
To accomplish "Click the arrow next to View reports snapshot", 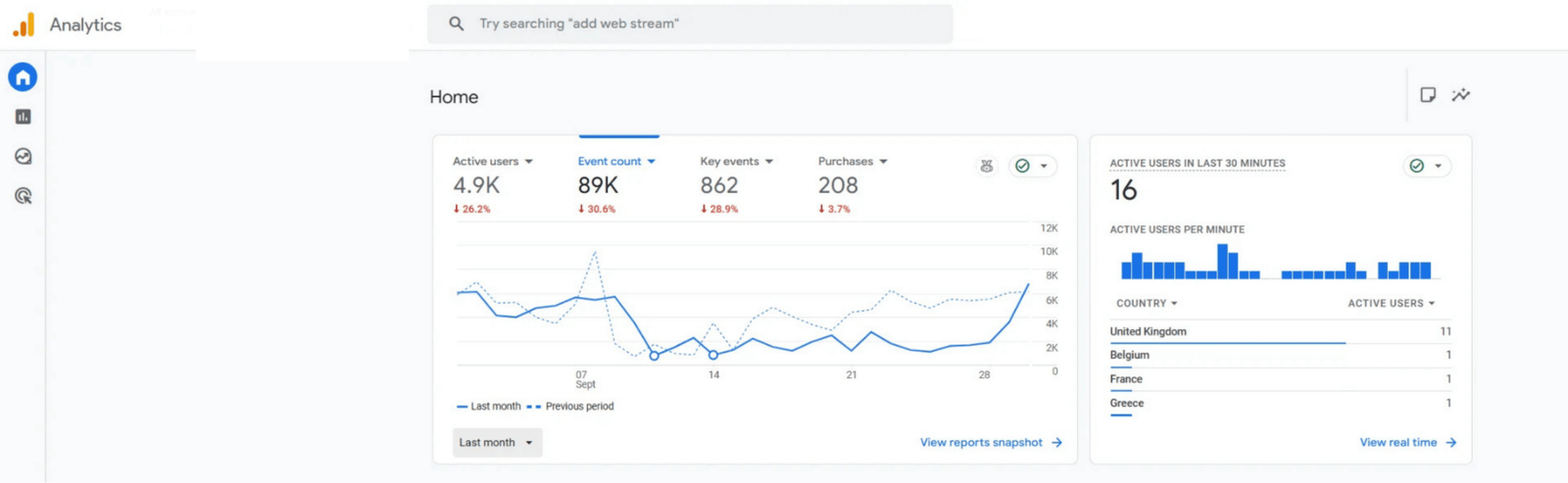I will 1056,443.
